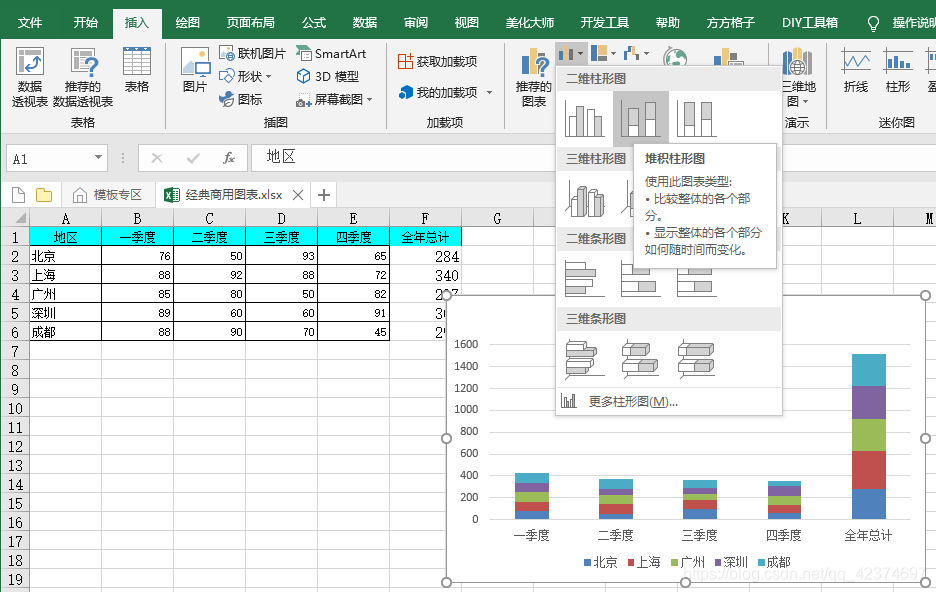Choose 3D clustered bar chart
Screen dimensions: 936x592
click(584, 358)
